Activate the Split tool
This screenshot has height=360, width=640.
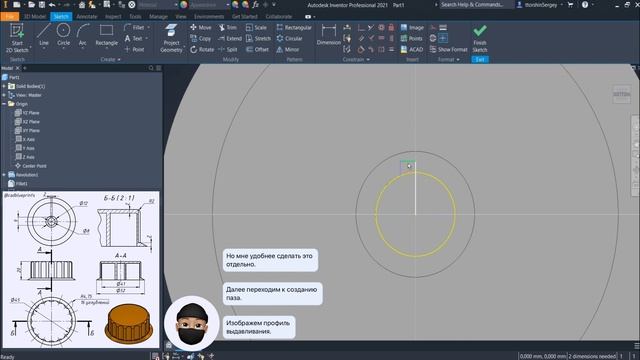point(228,49)
